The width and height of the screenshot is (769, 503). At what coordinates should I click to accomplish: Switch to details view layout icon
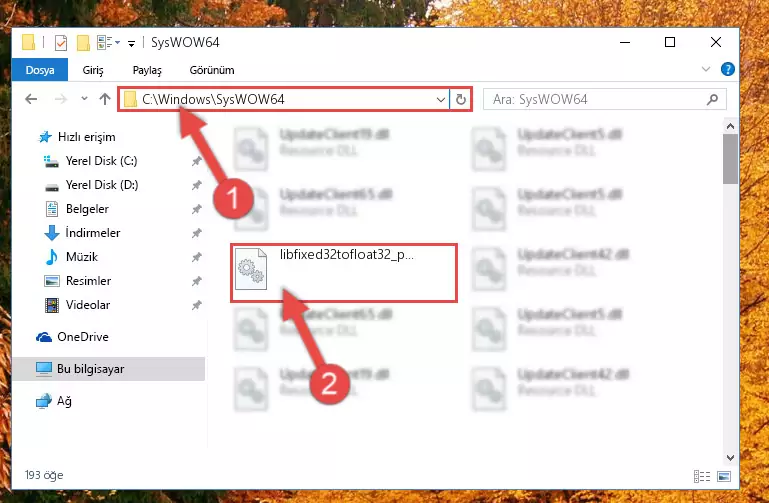(x=702, y=476)
